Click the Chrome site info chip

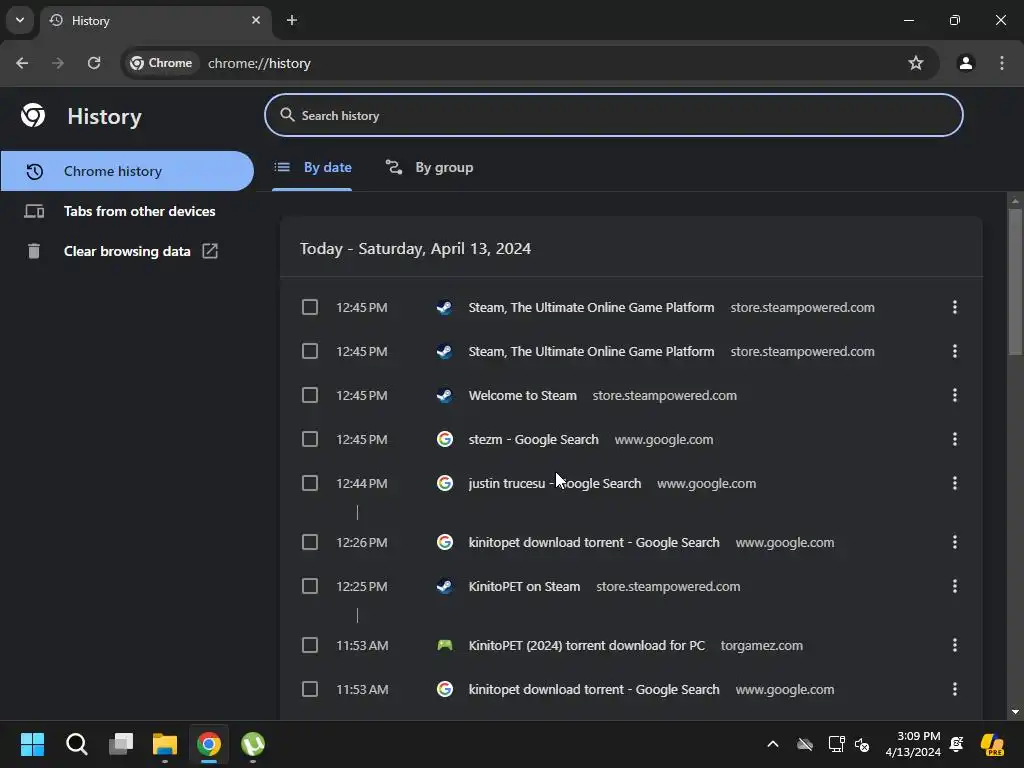[x=161, y=63]
